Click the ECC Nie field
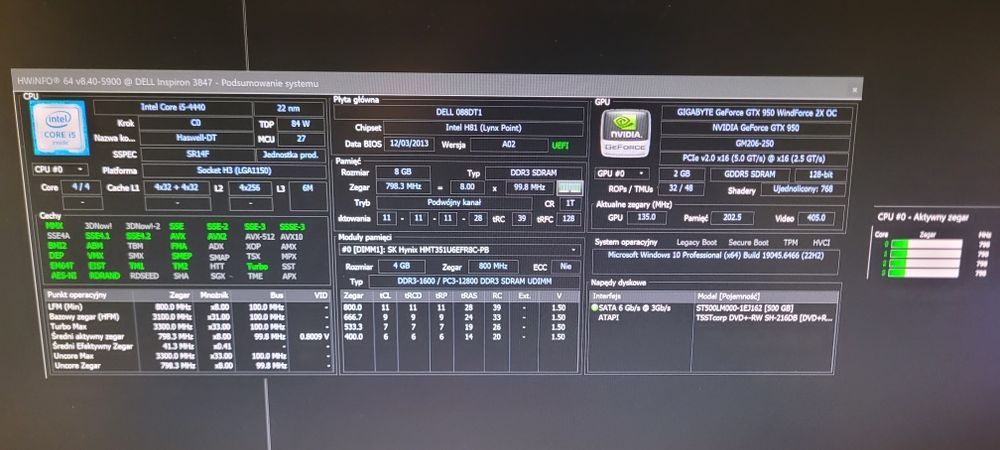This screenshot has height=450, width=1000. [x=565, y=266]
